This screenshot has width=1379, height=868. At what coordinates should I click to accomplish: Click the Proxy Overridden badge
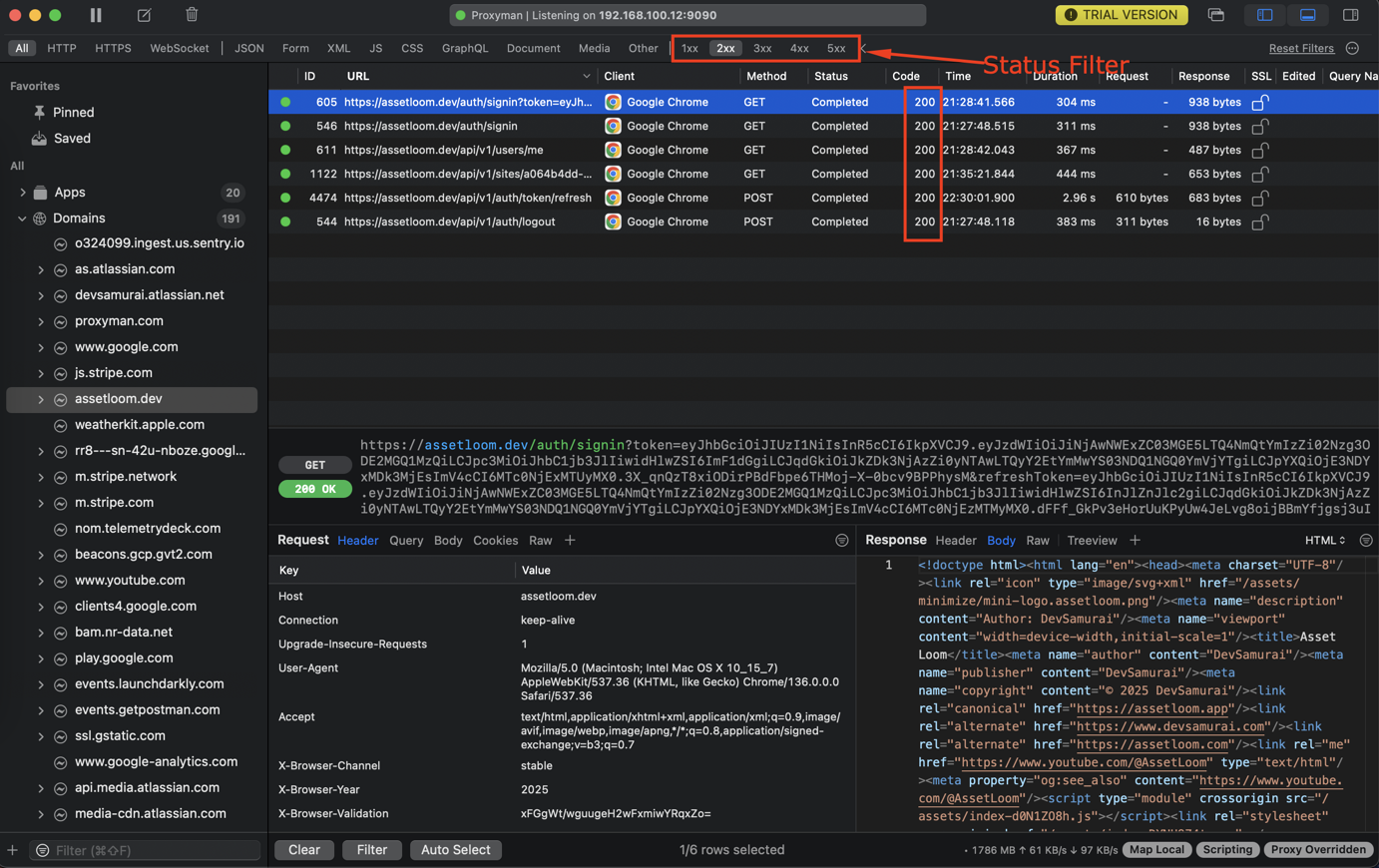tap(1318, 850)
